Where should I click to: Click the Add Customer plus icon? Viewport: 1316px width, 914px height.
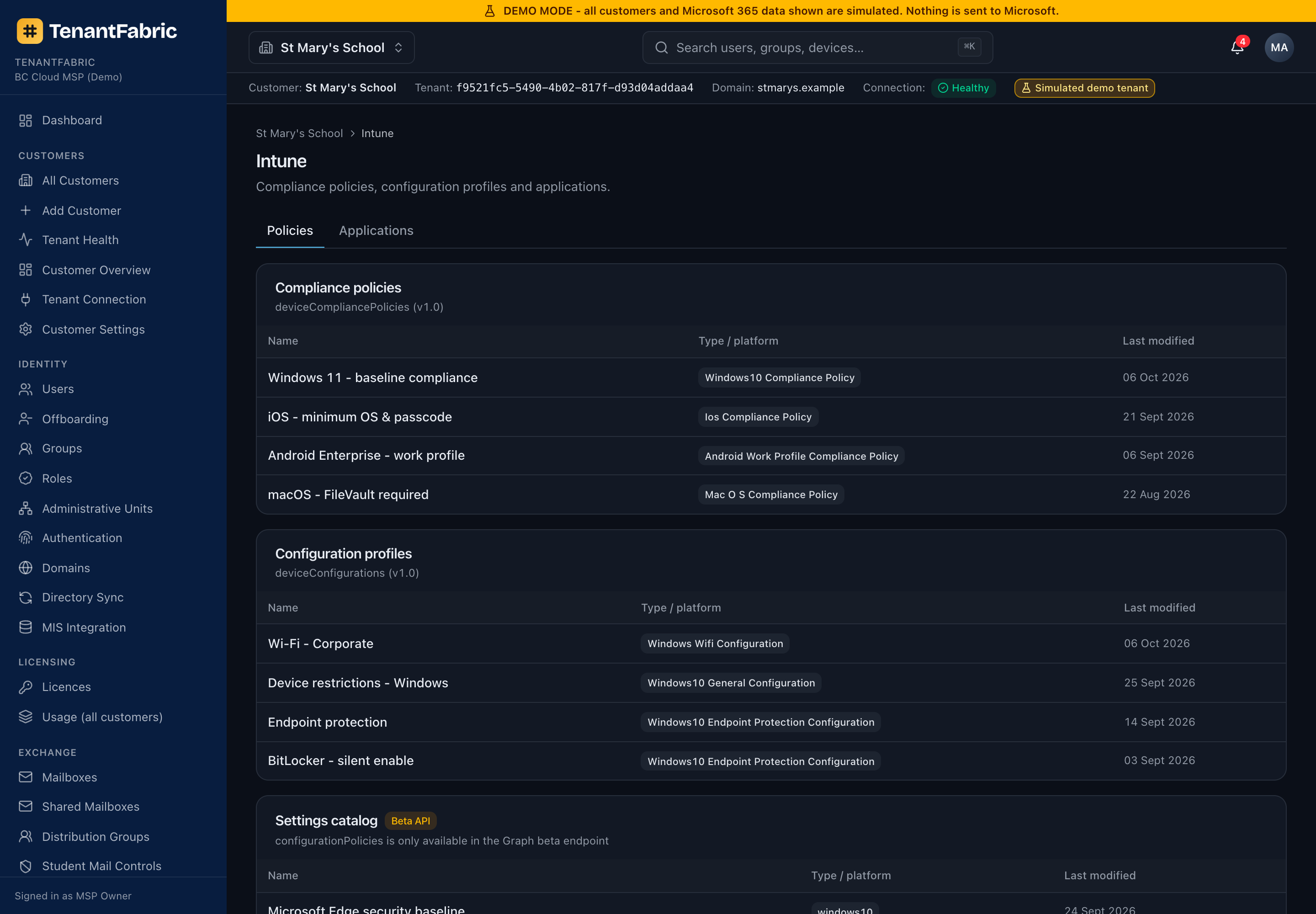coord(26,210)
